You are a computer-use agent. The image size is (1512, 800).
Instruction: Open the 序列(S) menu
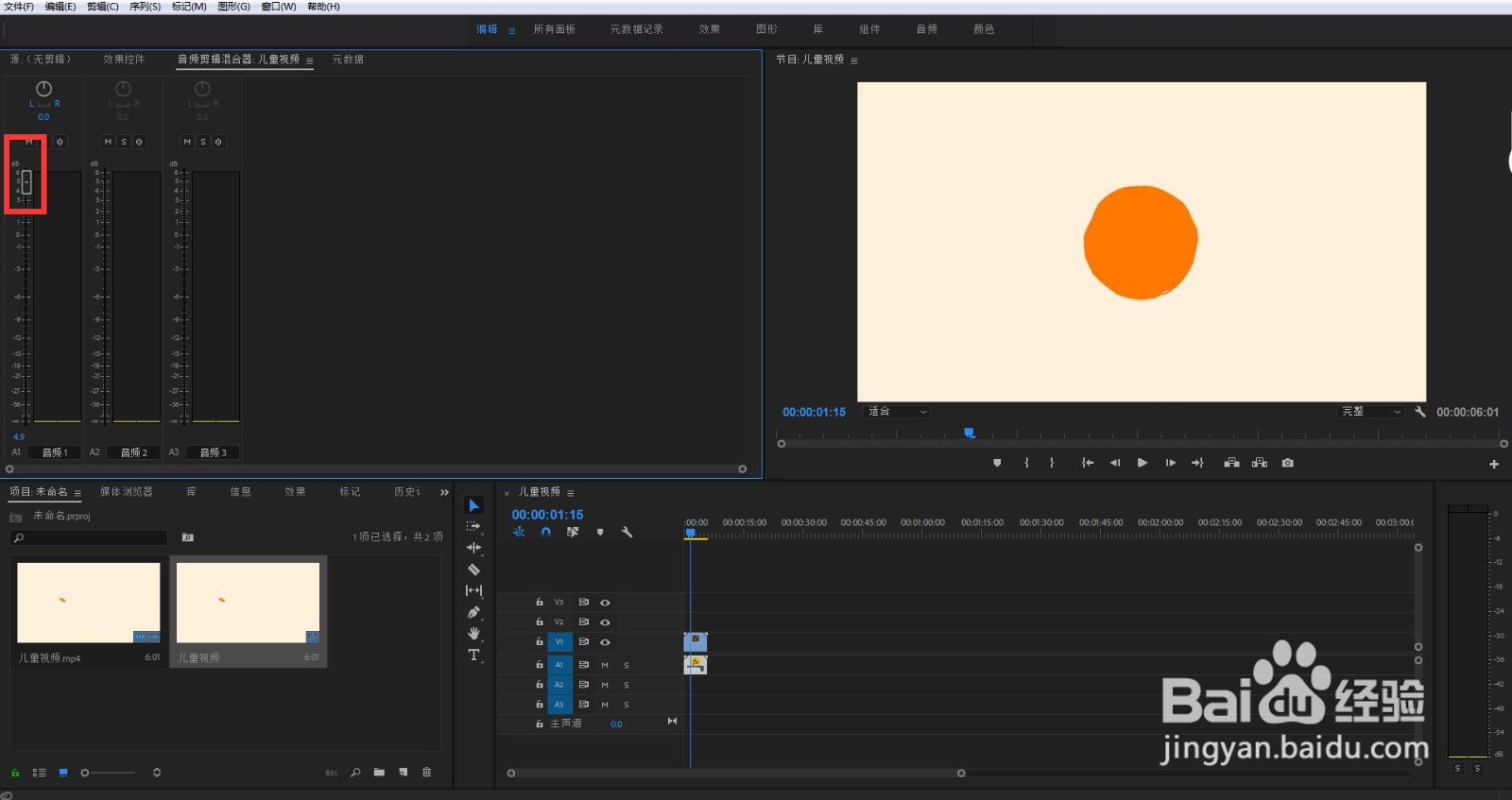pos(145,7)
